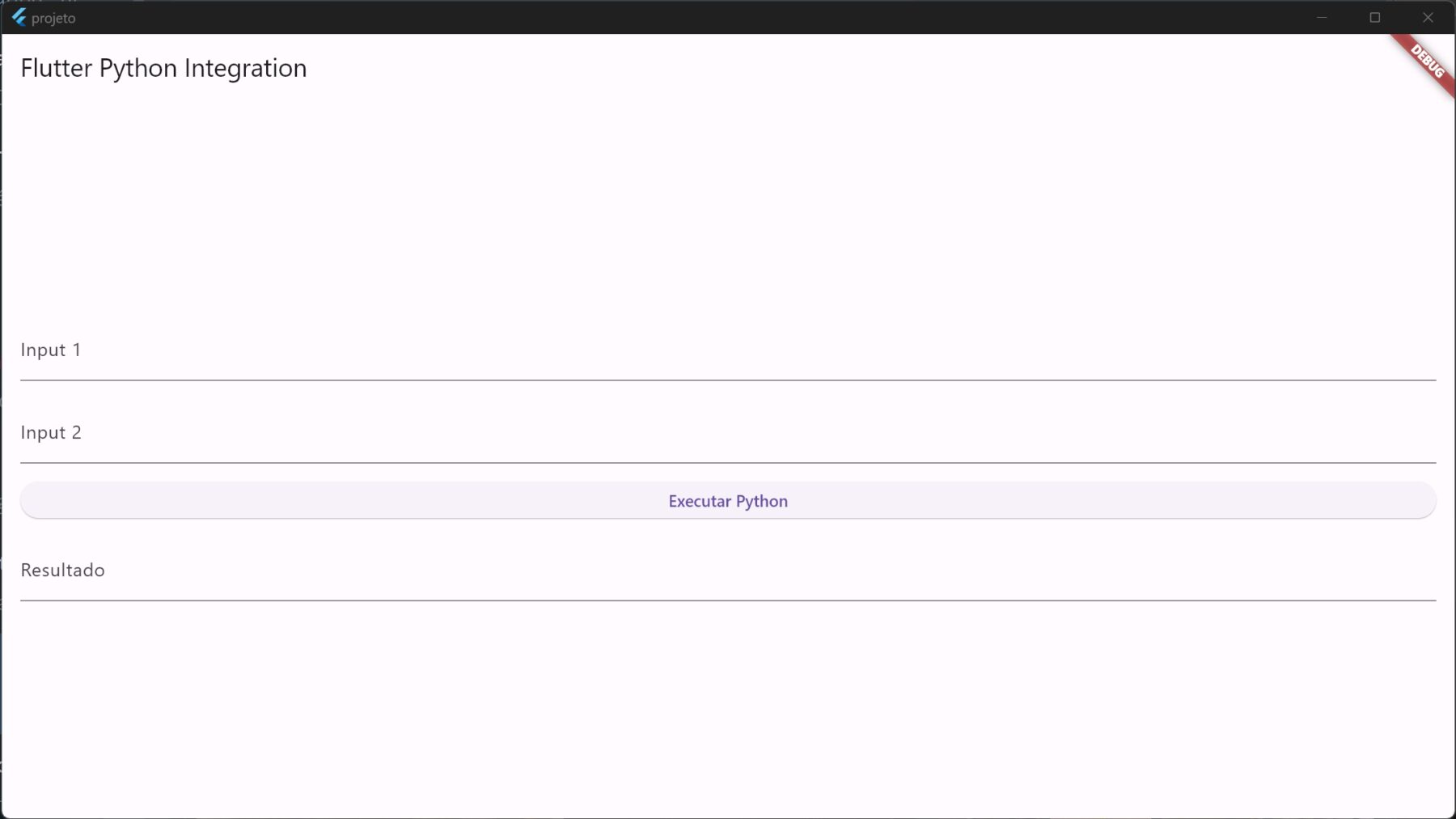The image size is (1456, 819).
Task: Close the projeto window
Action: (x=1428, y=17)
